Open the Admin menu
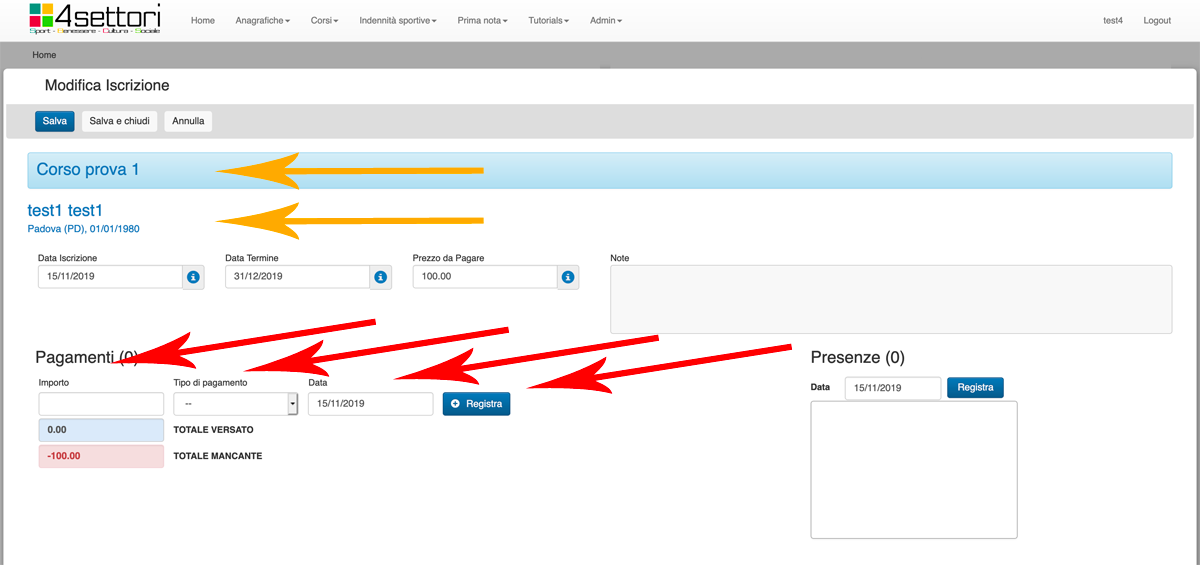This screenshot has height=565, width=1200. (605, 21)
